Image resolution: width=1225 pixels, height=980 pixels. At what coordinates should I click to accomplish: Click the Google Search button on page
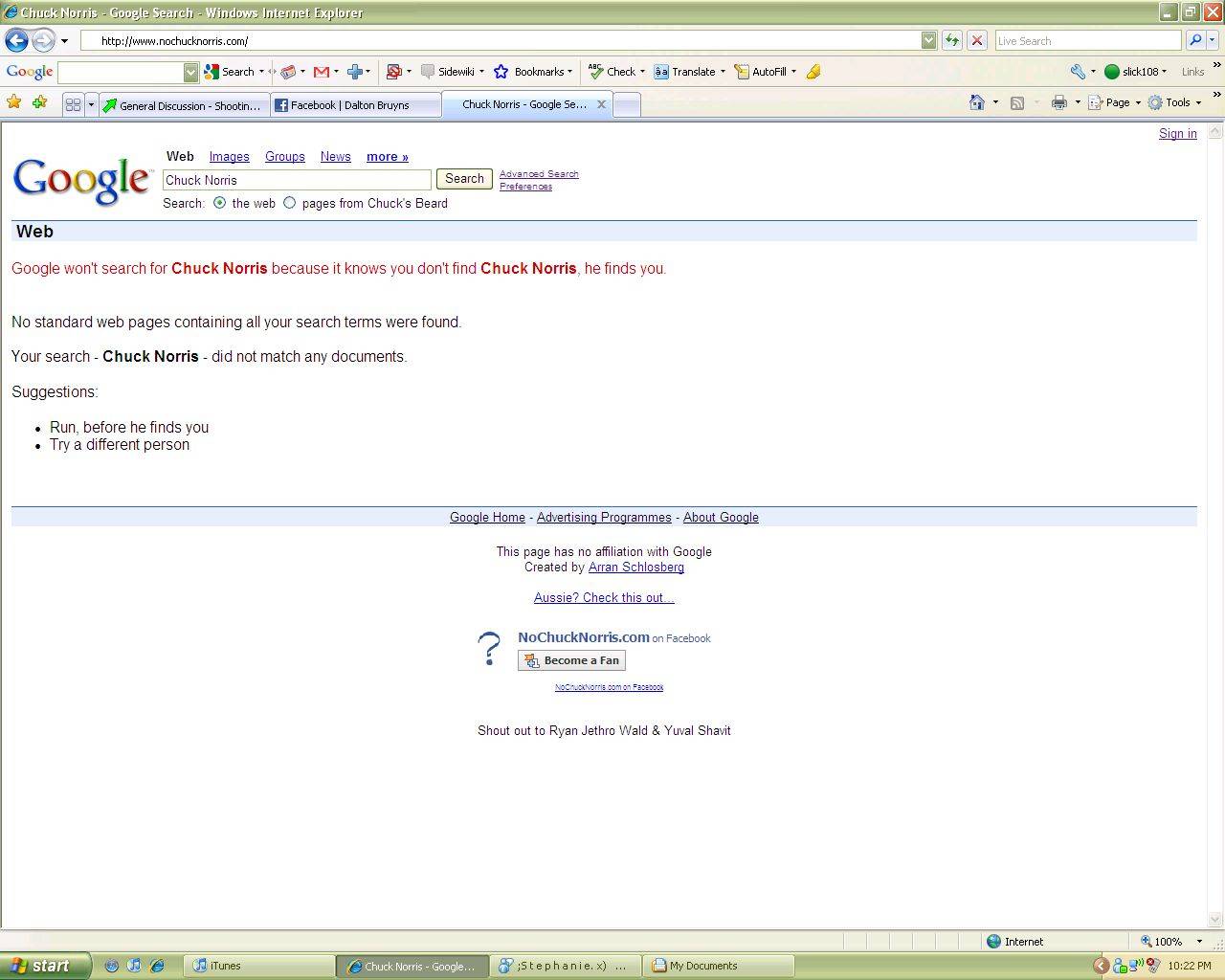coord(464,179)
